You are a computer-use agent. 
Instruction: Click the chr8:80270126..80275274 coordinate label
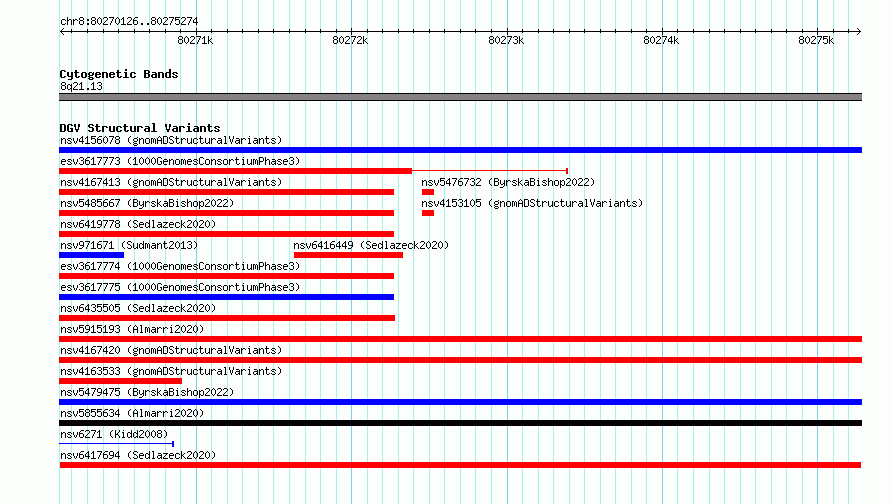129,21
